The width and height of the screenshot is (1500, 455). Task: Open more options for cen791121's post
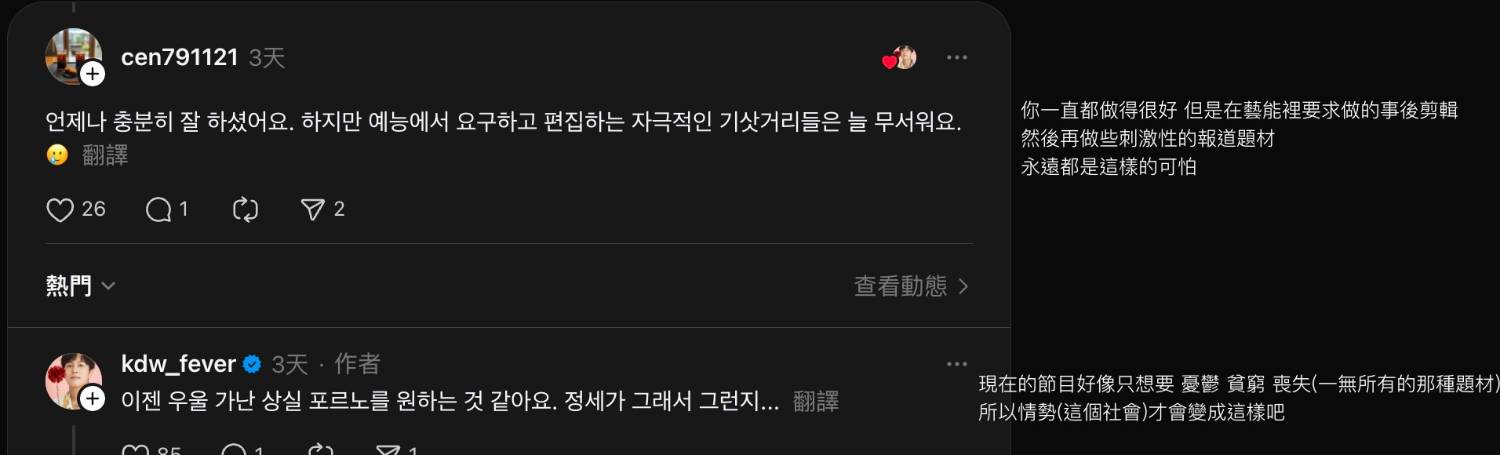[957, 57]
